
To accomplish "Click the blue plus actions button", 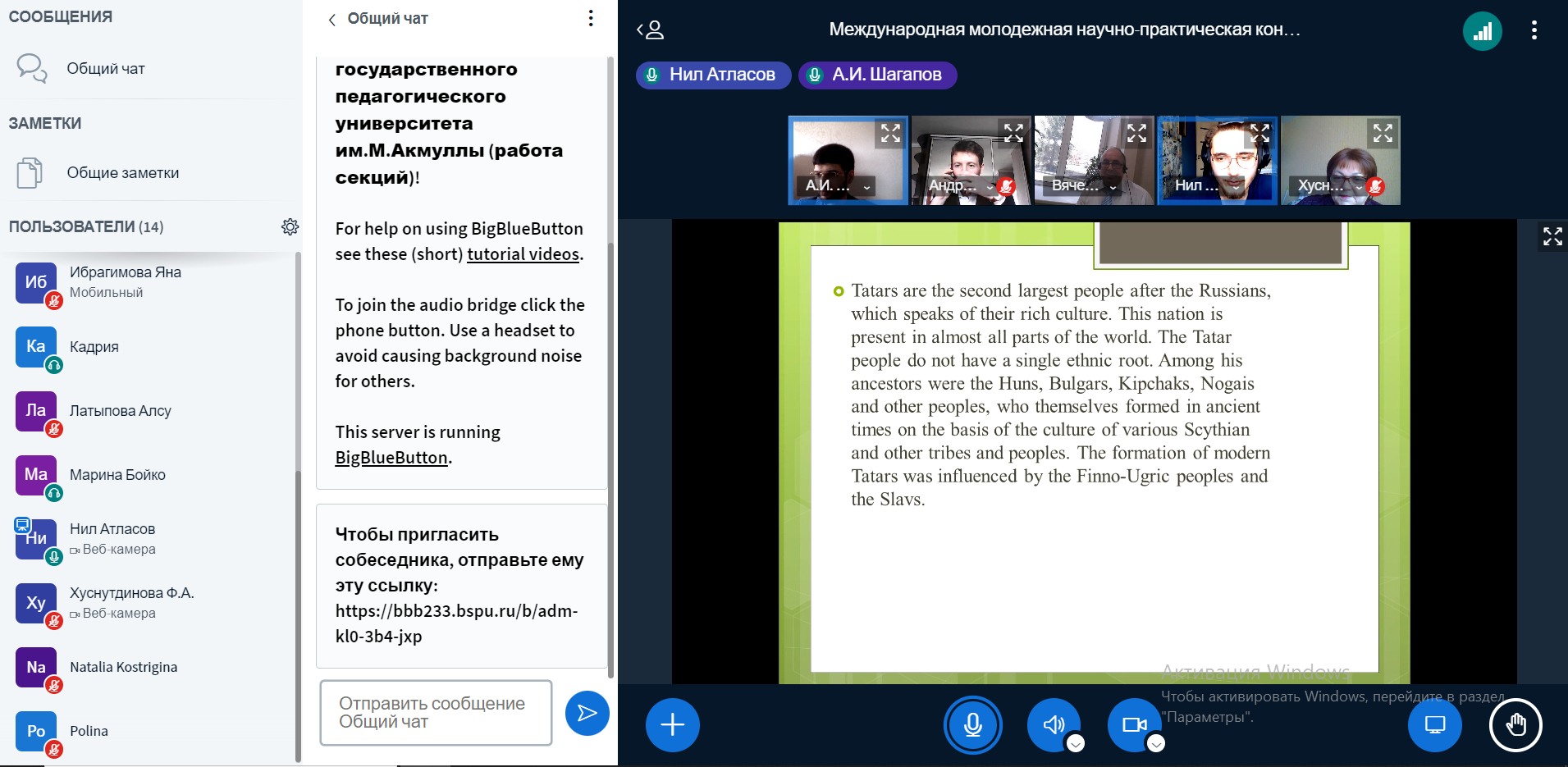I will tap(672, 725).
